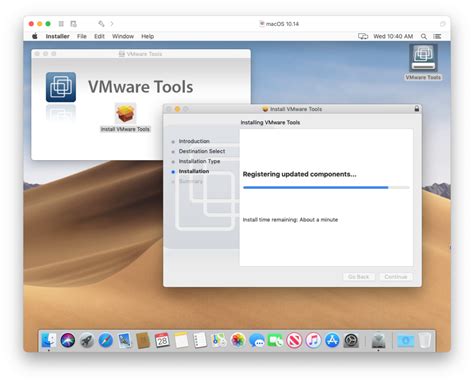Open Notes from the Dock

pyautogui.click(x=181, y=340)
